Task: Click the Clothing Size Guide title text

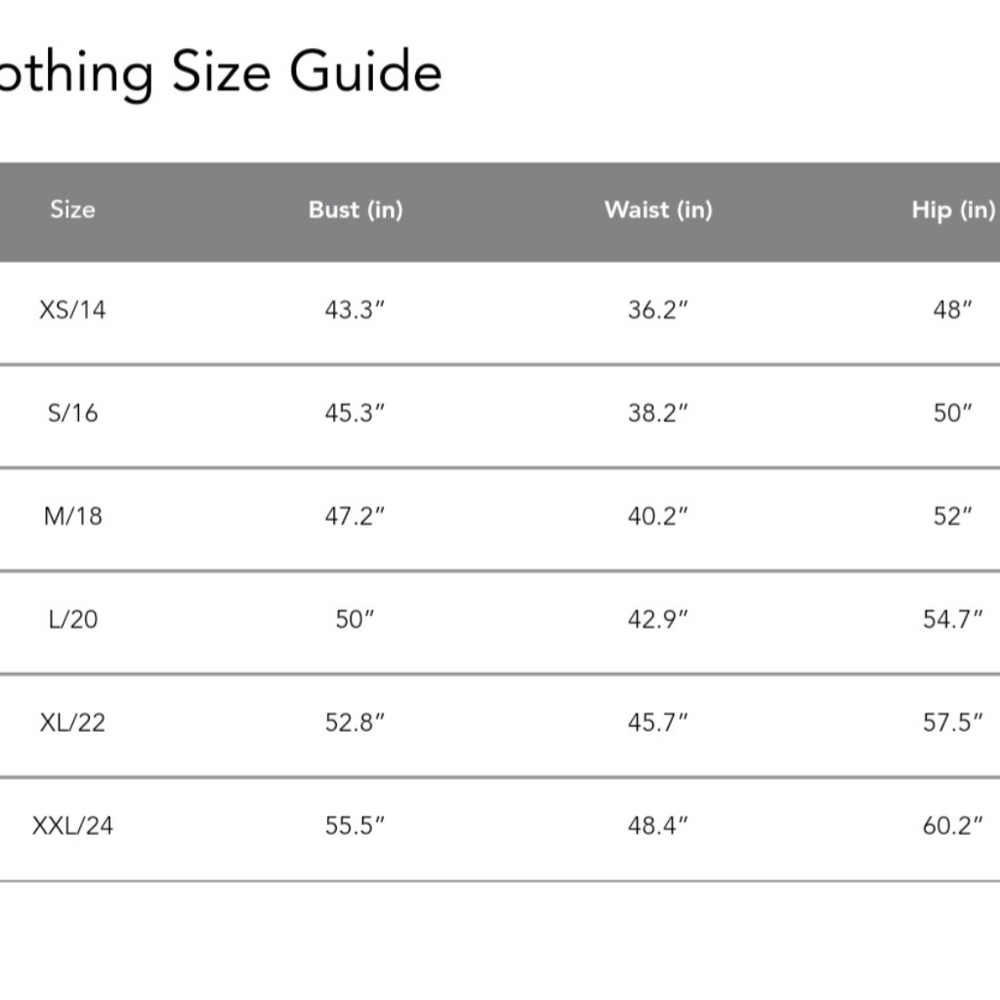Action: [x=221, y=72]
